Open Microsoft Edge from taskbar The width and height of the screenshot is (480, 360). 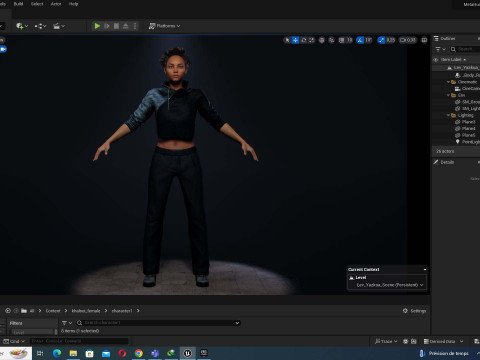57,353
